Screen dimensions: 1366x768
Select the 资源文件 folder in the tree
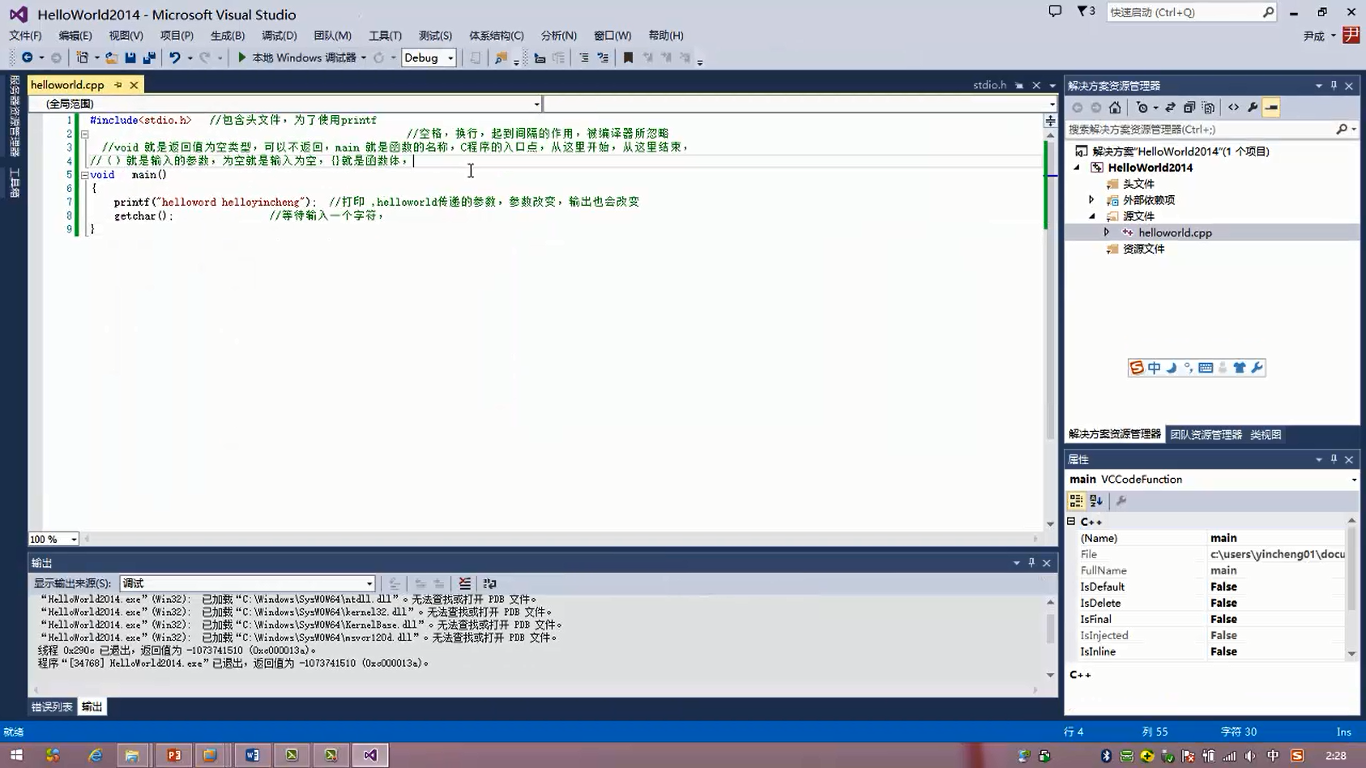(x=1143, y=249)
